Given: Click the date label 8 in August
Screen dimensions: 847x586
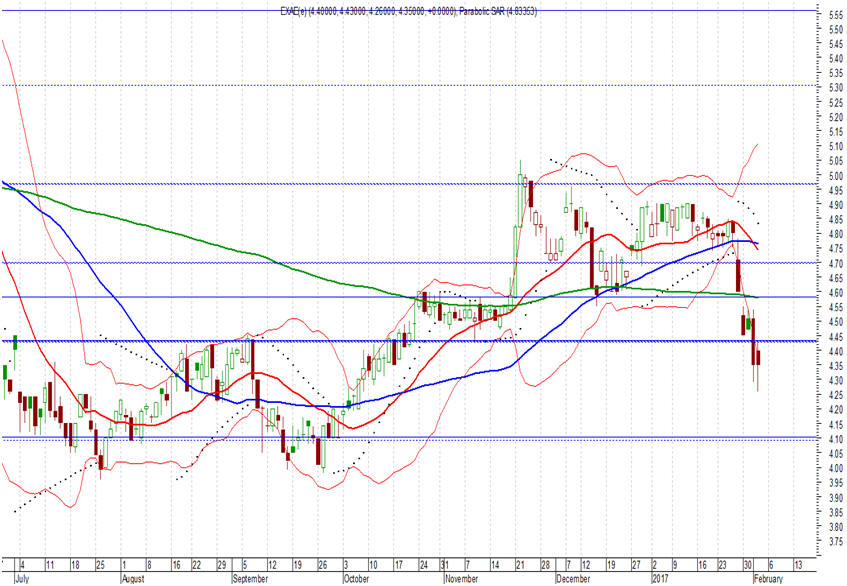Looking at the screenshot, I should (x=149, y=565).
